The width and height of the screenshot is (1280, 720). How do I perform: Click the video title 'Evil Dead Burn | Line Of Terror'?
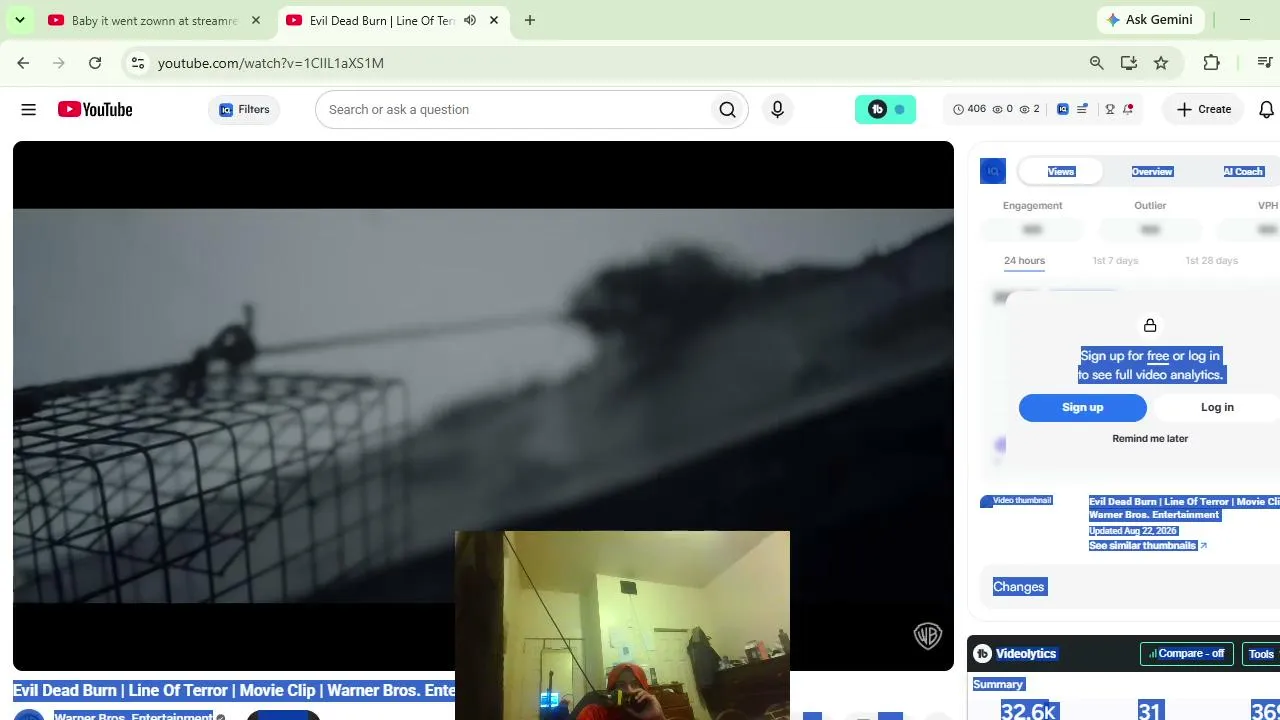pos(234,691)
